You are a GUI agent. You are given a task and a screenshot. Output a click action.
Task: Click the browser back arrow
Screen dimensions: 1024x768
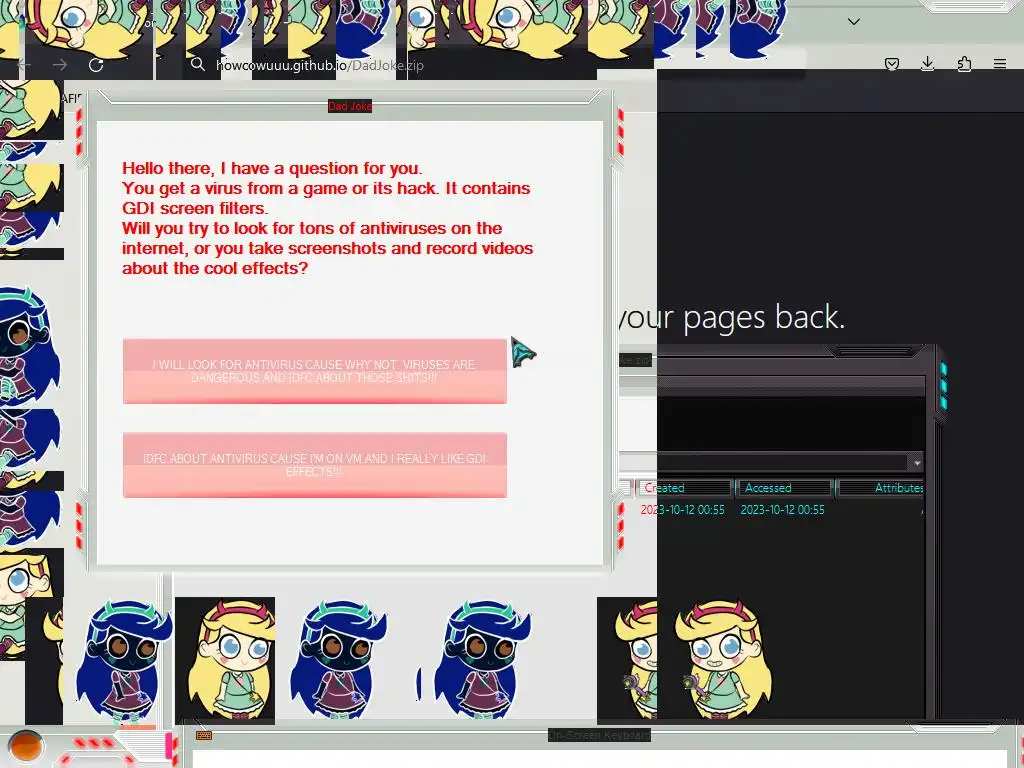pos(24,65)
